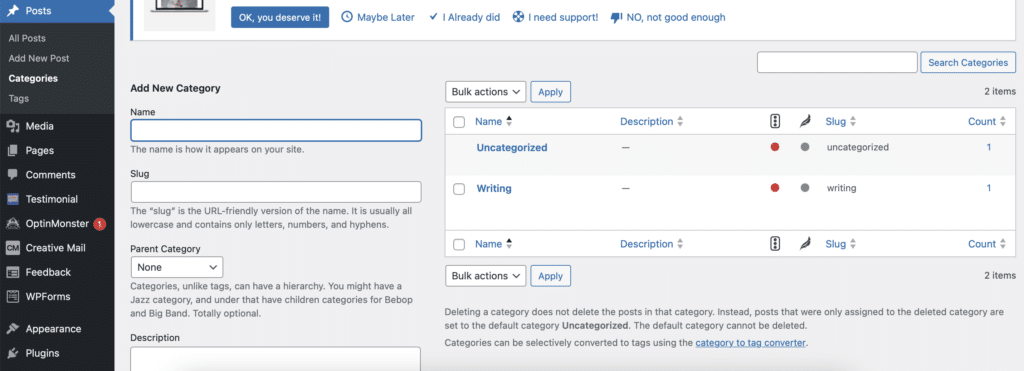Open the Comments bubble icon
1024x371 pixels.
12,174
